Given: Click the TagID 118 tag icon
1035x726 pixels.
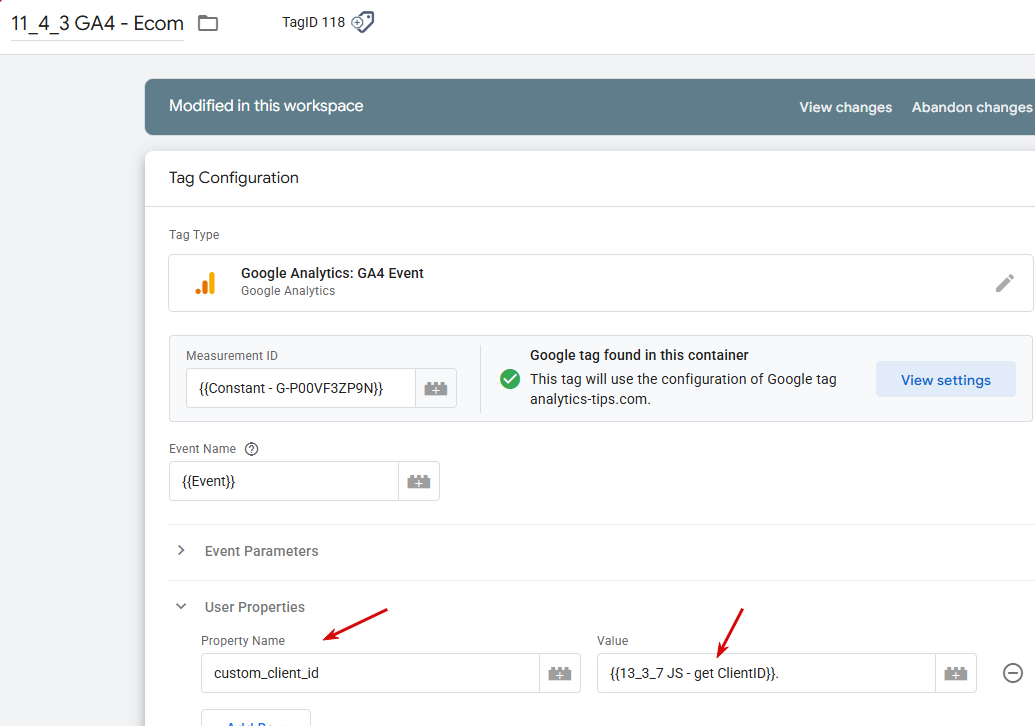Looking at the screenshot, I should tap(362, 22).
